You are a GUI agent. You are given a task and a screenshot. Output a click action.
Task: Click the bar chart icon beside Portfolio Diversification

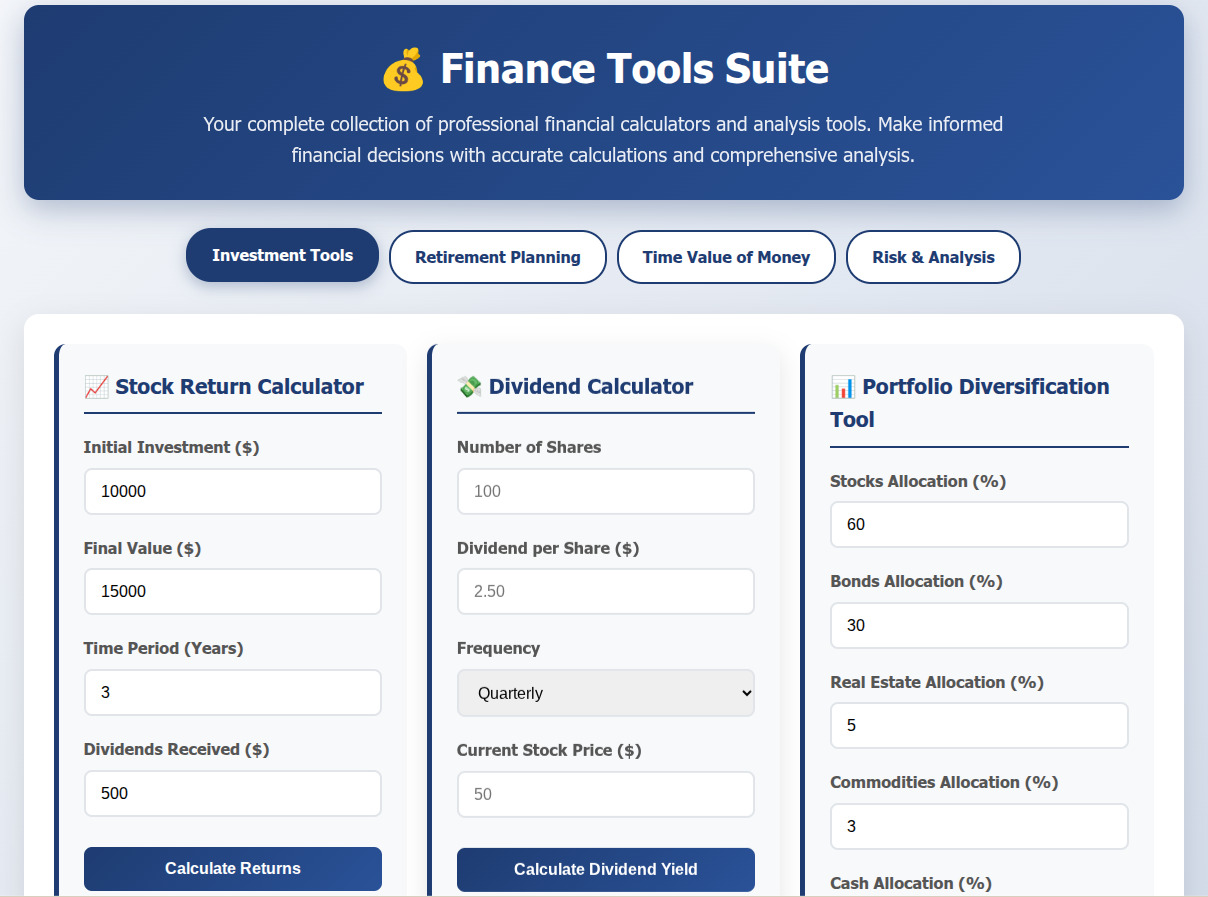click(x=843, y=386)
